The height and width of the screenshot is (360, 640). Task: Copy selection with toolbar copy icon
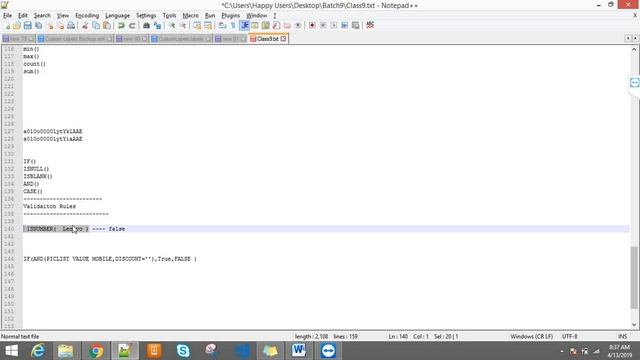[x=96, y=25]
